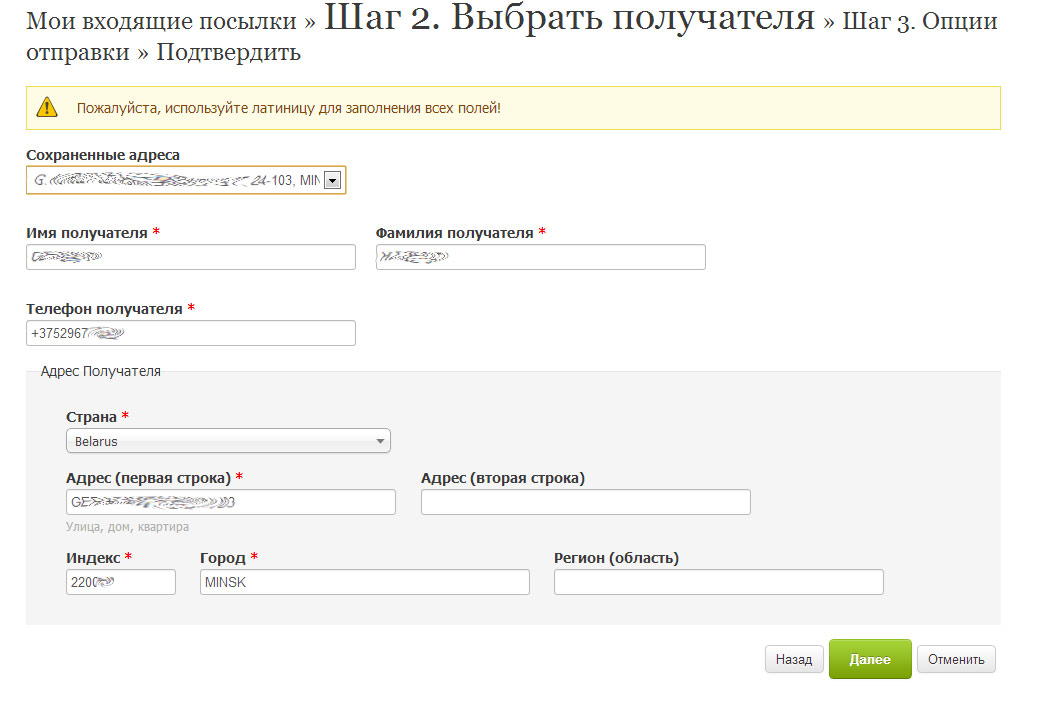Viewport: 1046px width, 705px height.
Task: Click the Город field containing MINSK
Action: [x=364, y=582]
